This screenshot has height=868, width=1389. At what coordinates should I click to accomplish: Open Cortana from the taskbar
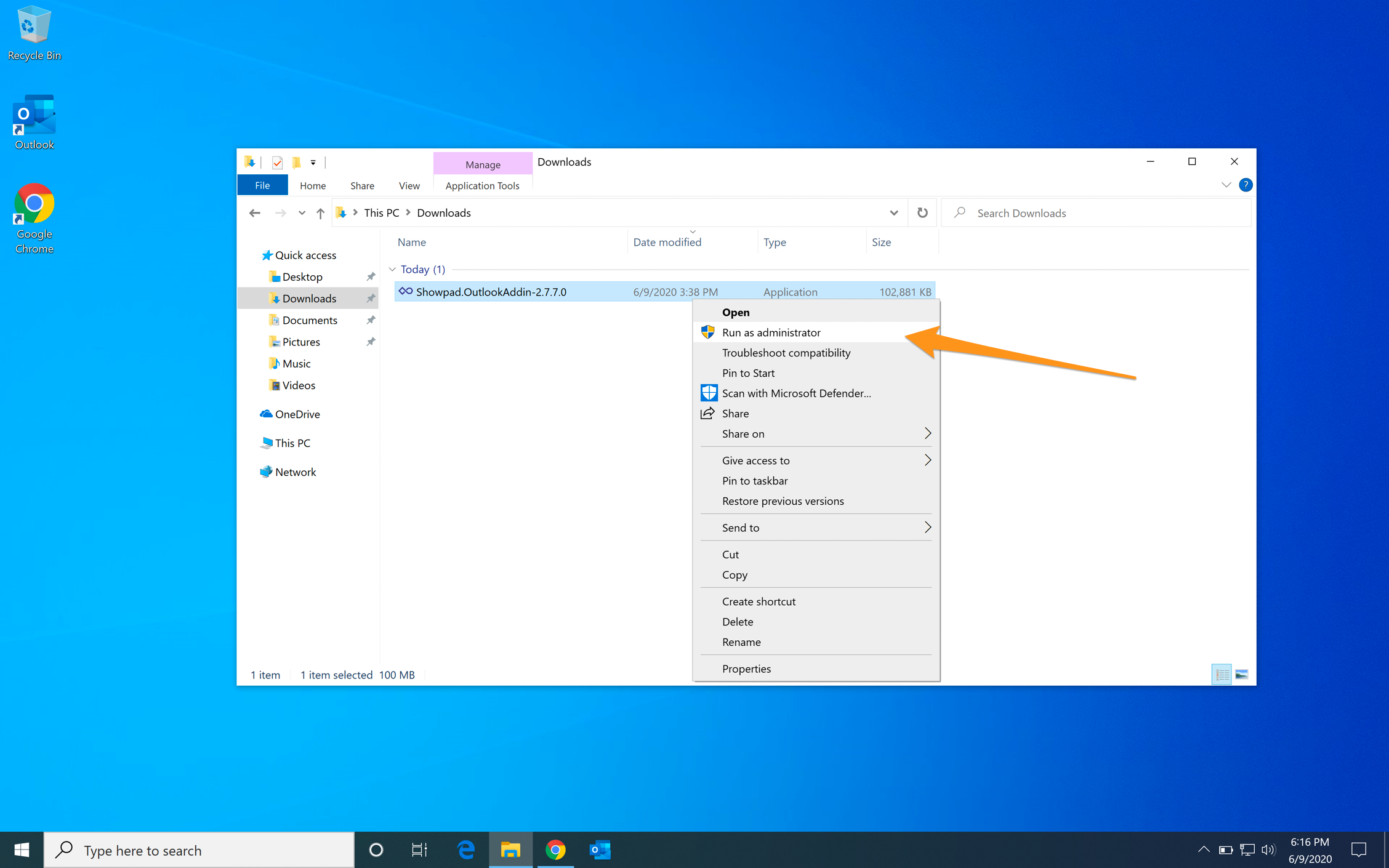(376, 850)
